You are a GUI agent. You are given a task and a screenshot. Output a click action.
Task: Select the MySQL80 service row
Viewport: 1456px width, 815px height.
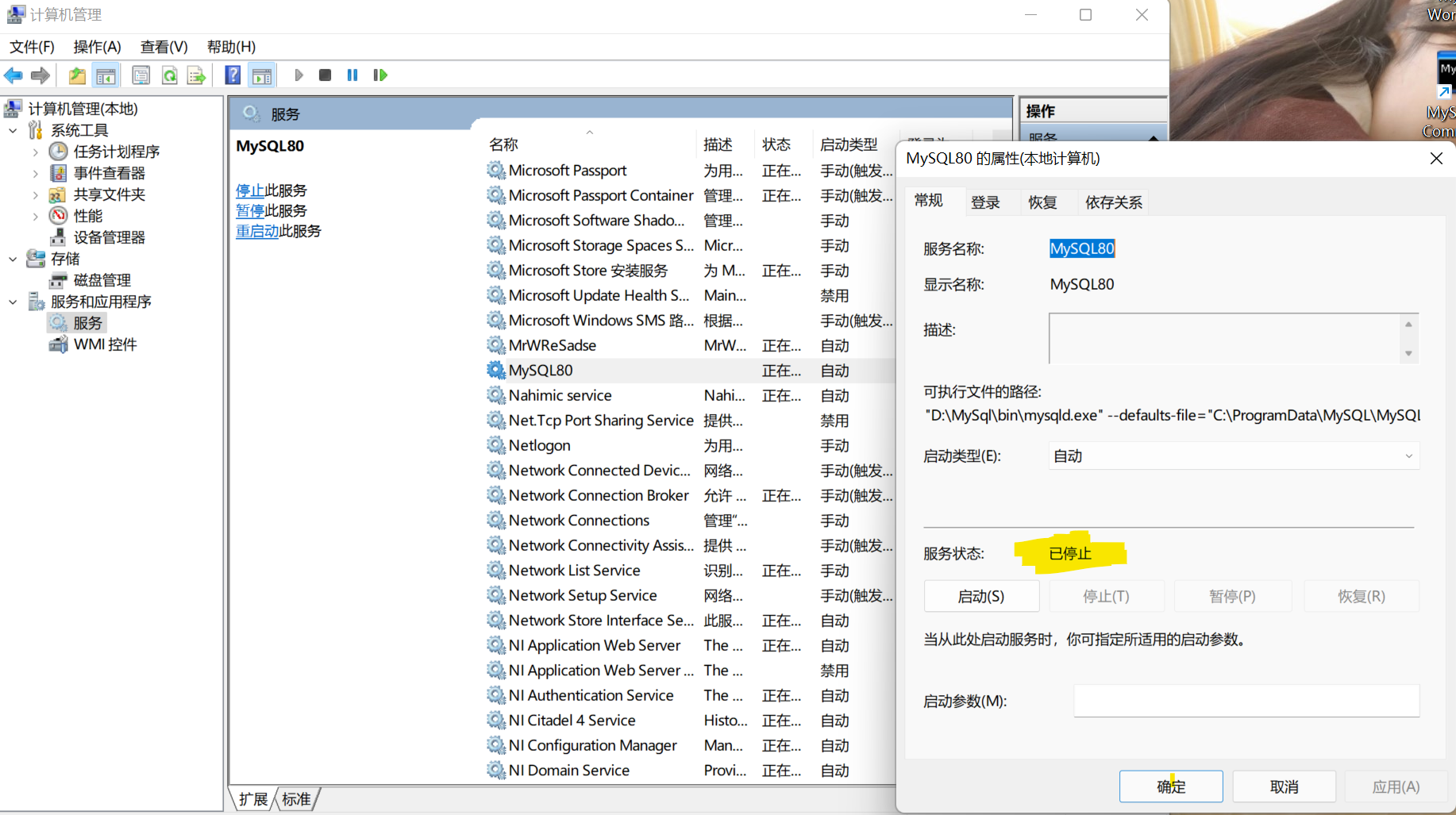(689, 371)
